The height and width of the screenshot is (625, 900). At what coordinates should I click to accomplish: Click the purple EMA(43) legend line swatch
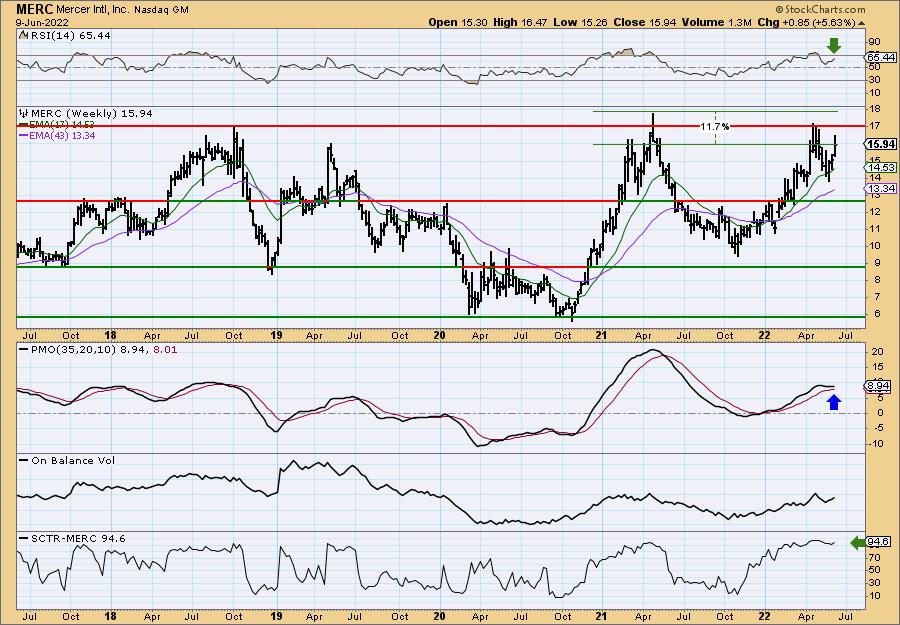coord(23,136)
